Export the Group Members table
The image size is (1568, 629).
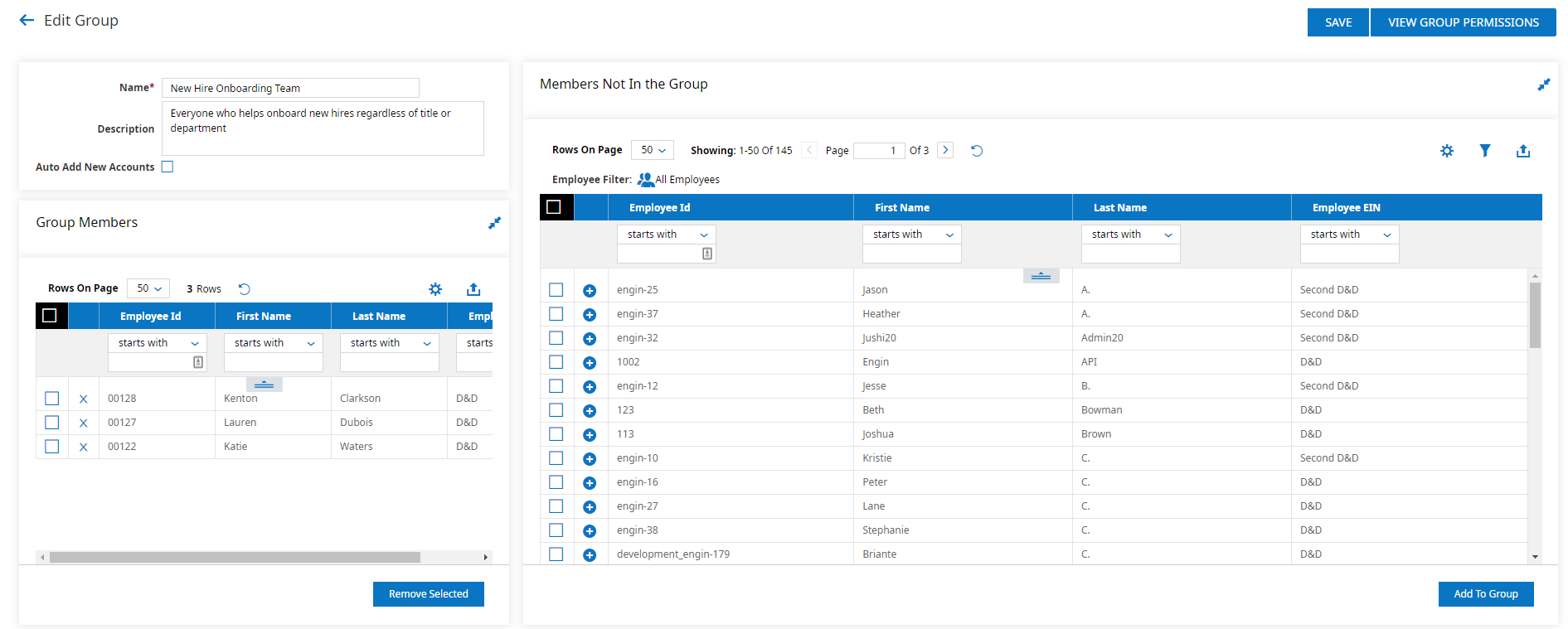pyautogui.click(x=473, y=289)
